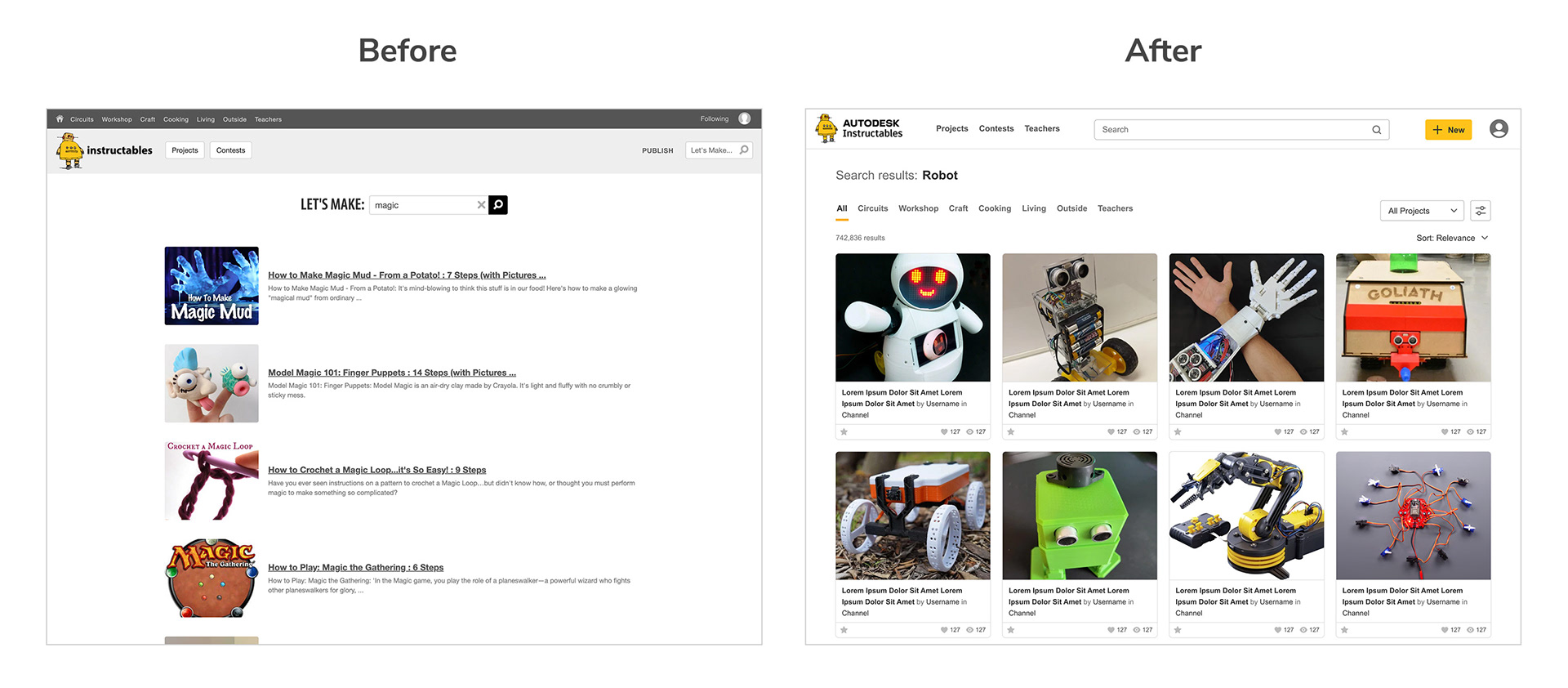Open the red servo spider thumbnail
The height and width of the screenshot is (688, 1568).
[1414, 516]
